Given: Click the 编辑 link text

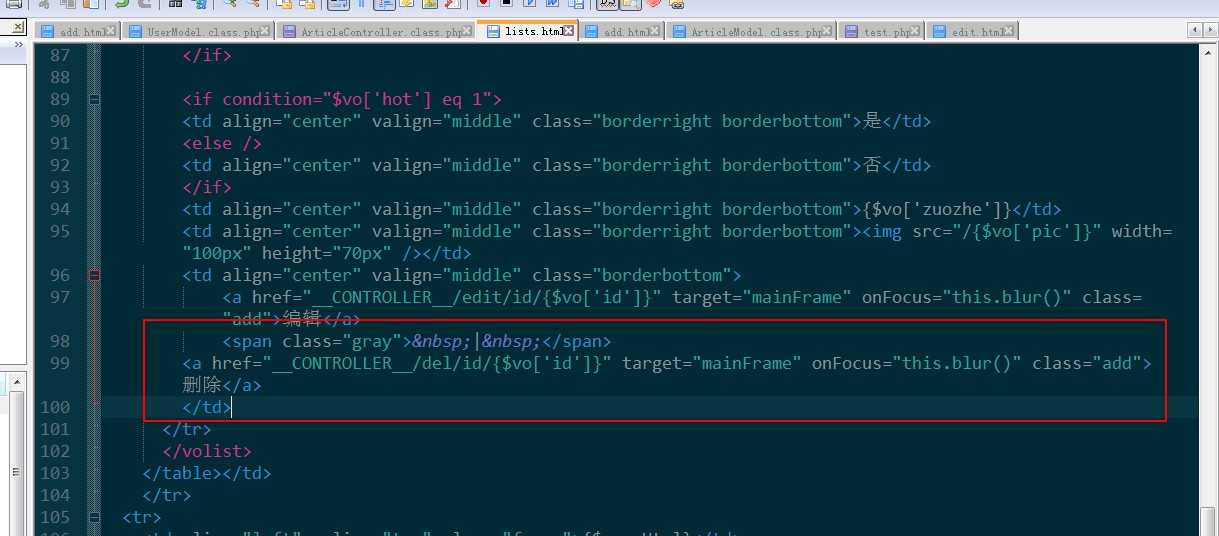Looking at the screenshot, I should point(300,319).
